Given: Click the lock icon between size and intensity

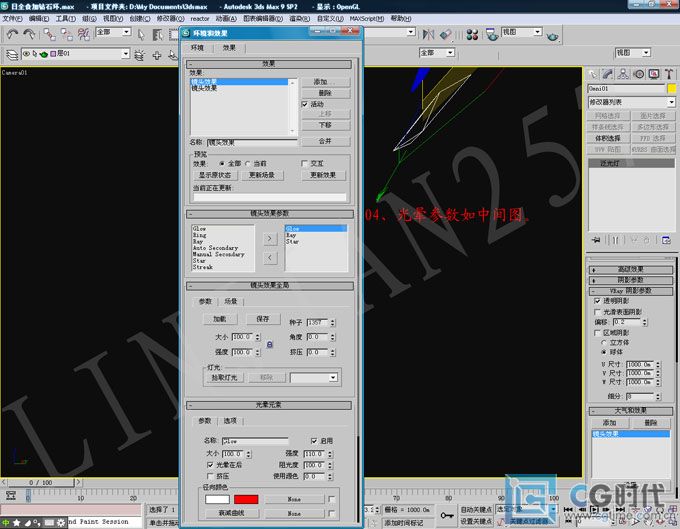Looking at the screenshot, I should click(269, 344).
